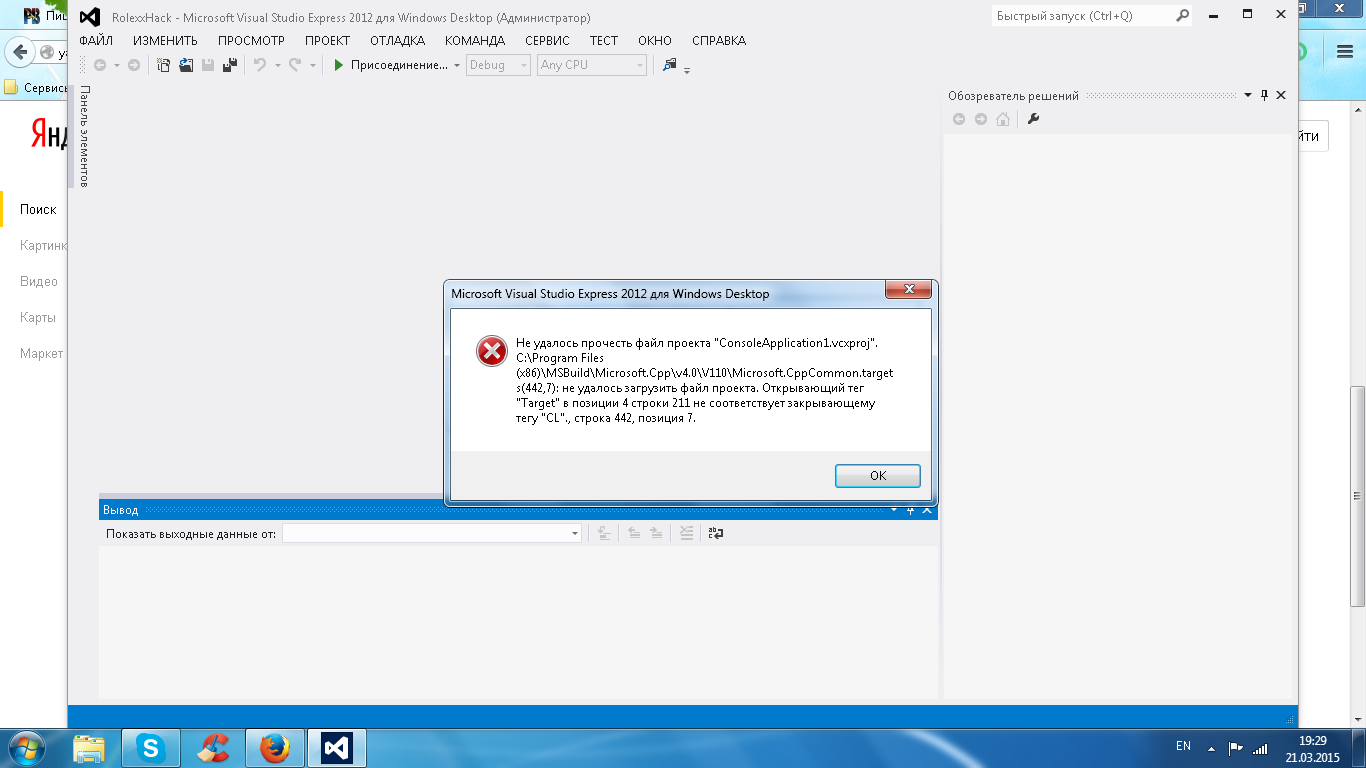Click the Undo toolbar icon

click(x=260, y=65)
